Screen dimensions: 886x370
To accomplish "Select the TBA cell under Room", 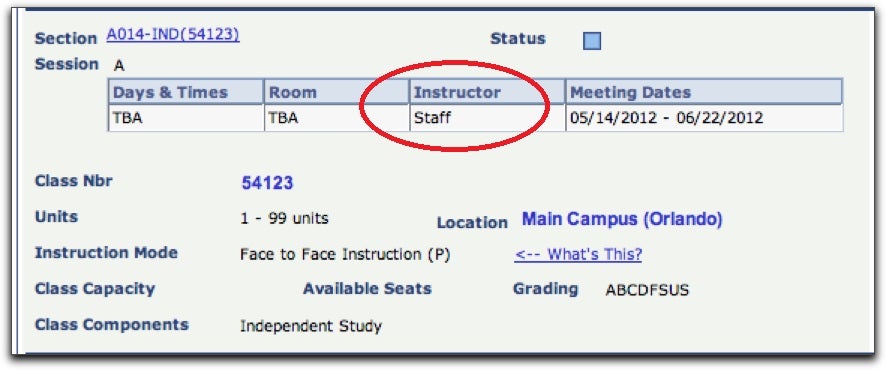I will click(337, 118).
